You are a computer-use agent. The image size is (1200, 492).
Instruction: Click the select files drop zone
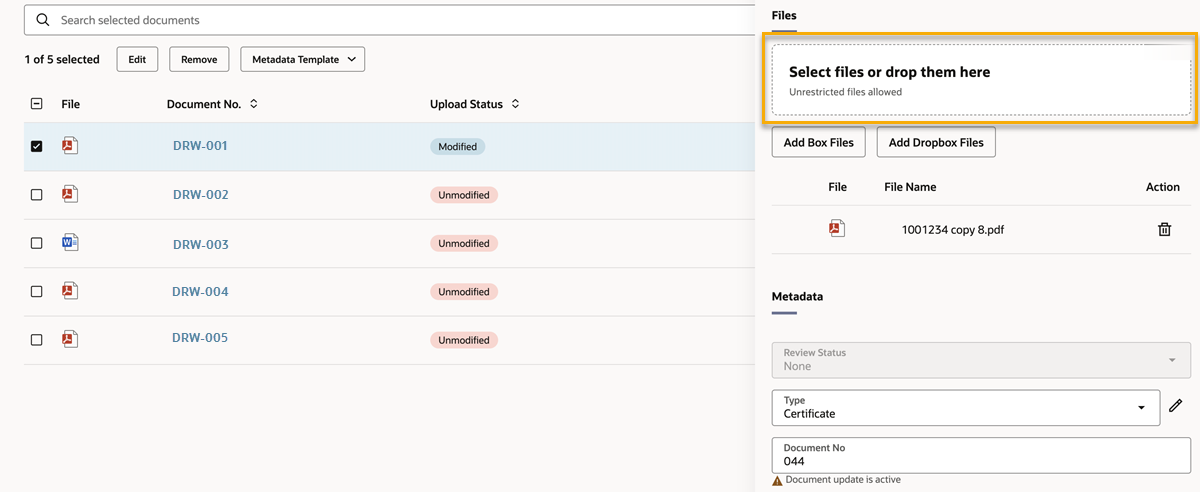pyautogui.click(x=980, y=81)
